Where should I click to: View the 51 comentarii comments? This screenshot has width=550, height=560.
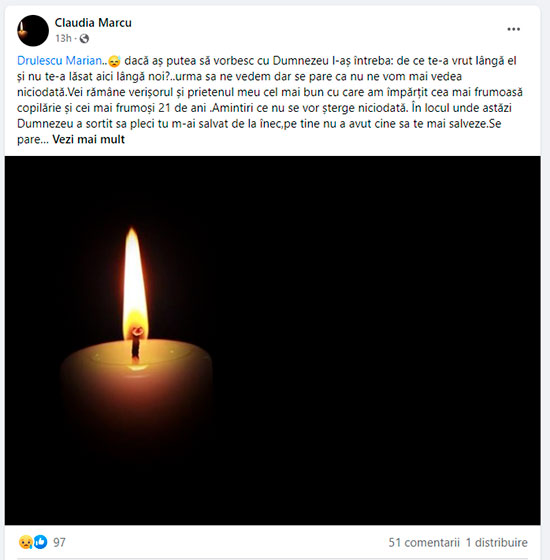click(424, 542)
